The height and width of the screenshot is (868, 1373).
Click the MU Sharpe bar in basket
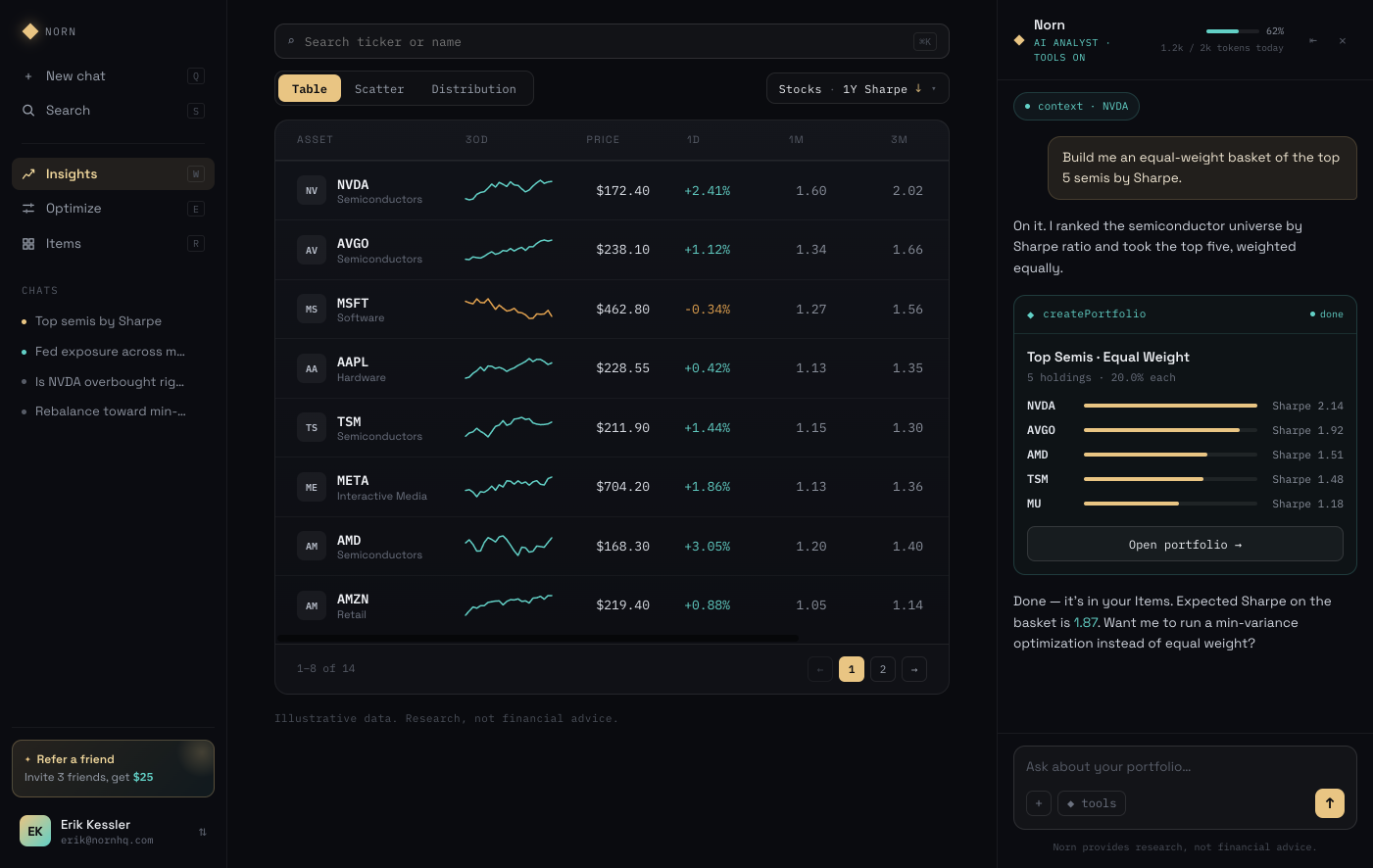pos(1170,504)
